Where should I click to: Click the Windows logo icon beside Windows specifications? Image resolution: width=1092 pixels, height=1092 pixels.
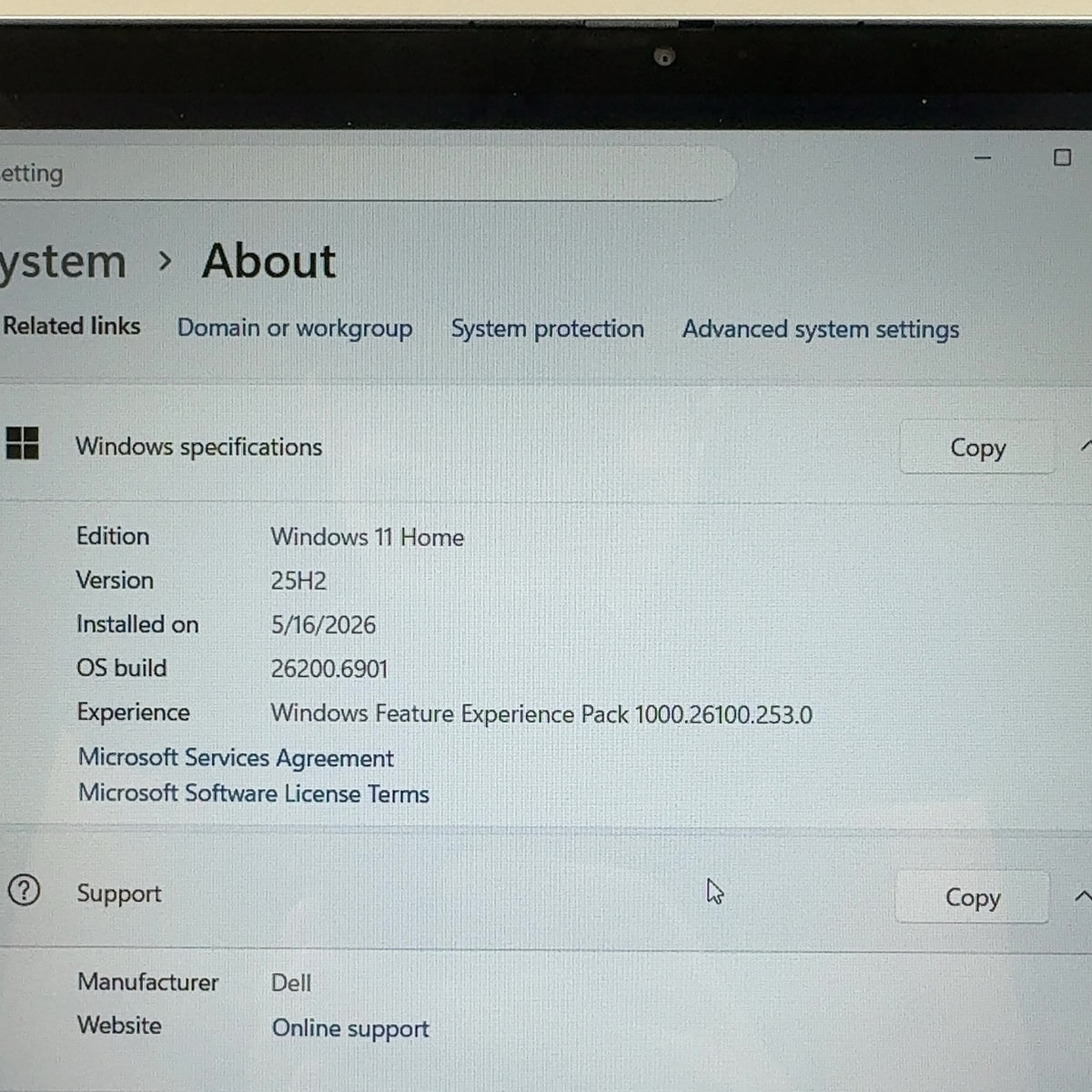coord(22,444)
